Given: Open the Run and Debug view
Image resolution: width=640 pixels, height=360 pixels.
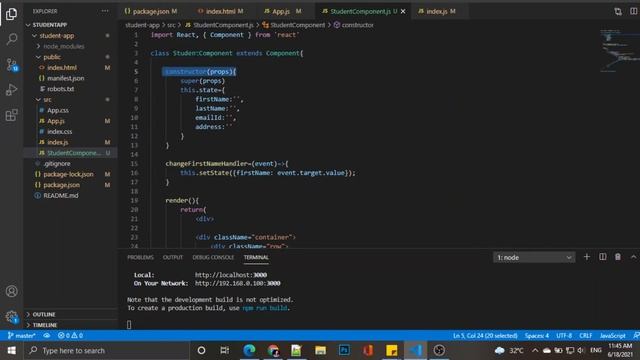Looking at the screenshot, I should pos(11,90).
